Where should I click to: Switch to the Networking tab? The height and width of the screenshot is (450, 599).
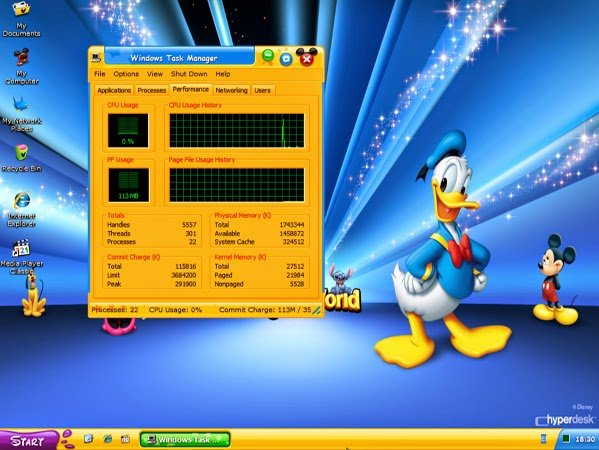(231, 90)
